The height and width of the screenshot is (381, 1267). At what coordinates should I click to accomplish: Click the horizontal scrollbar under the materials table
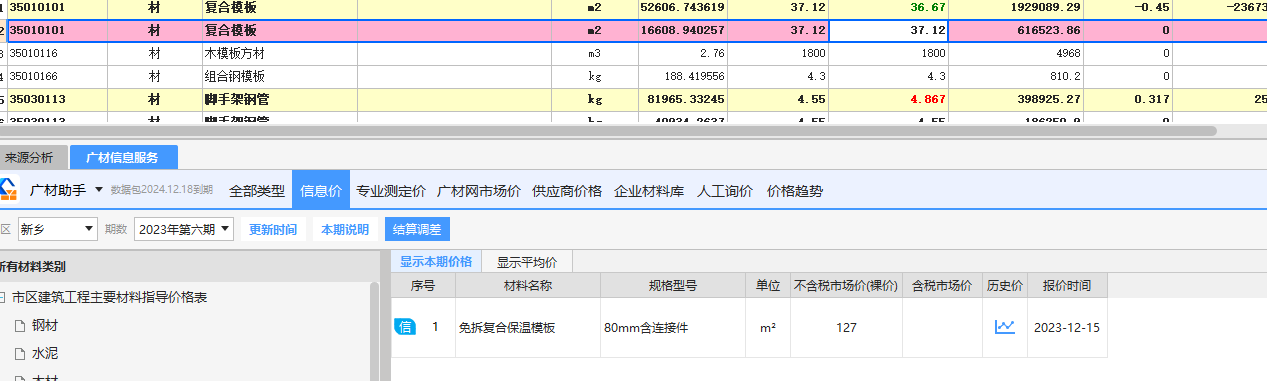click(x=608, y=131)
